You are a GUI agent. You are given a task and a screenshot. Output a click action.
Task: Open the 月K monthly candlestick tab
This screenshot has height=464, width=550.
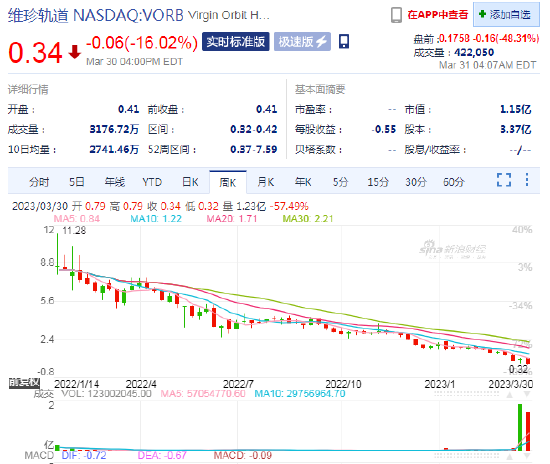pyautogui.click(x=266, y=182)
